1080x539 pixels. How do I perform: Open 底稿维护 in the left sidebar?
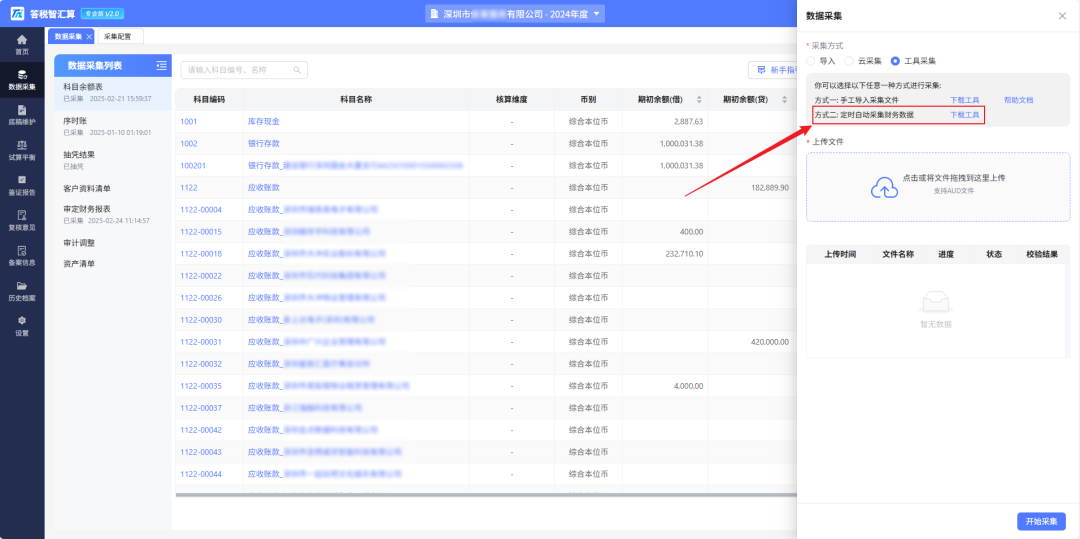(x=22, y=115)
